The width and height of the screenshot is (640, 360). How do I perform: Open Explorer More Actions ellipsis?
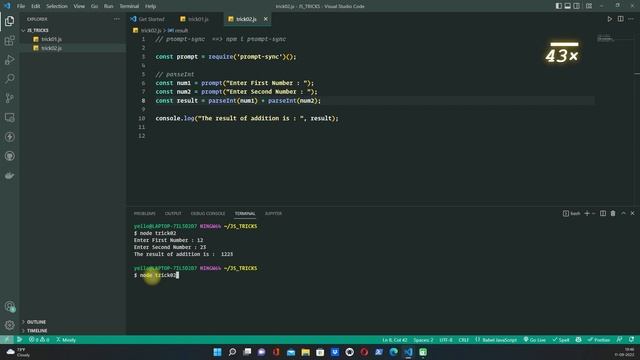(x=117, y=19)
